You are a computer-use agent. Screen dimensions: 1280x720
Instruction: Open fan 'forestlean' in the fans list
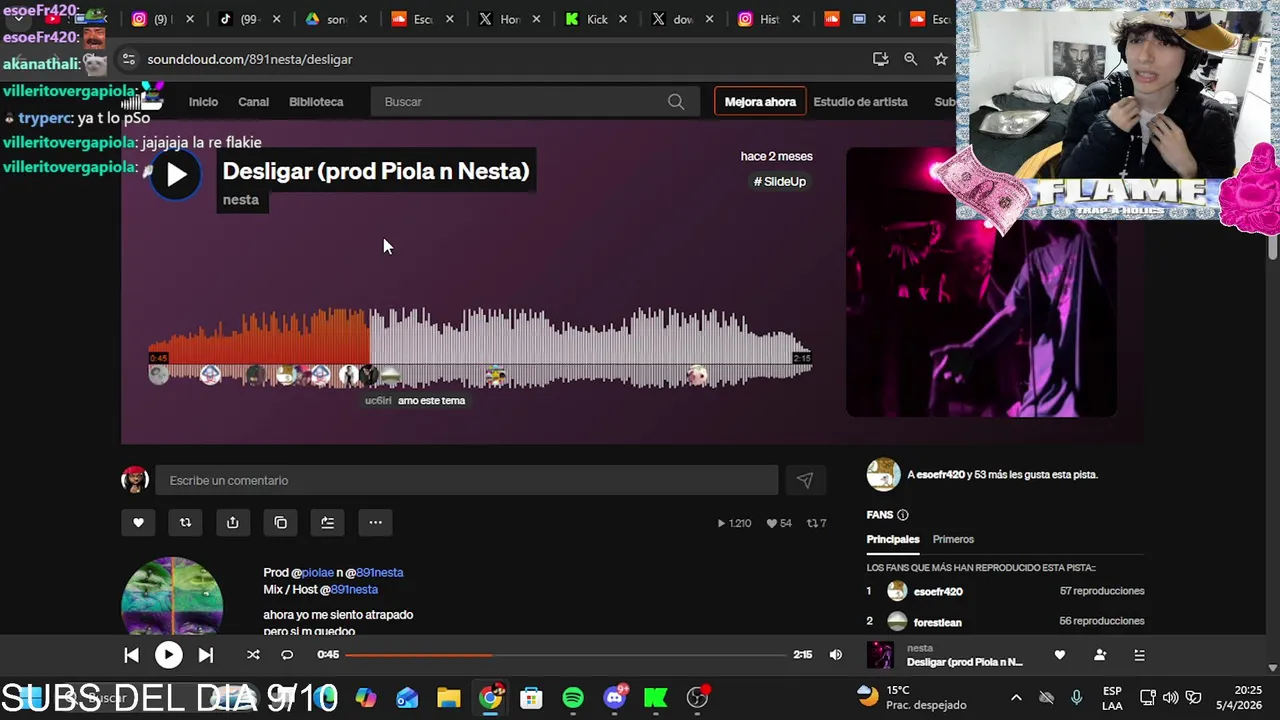coord(937,622)
